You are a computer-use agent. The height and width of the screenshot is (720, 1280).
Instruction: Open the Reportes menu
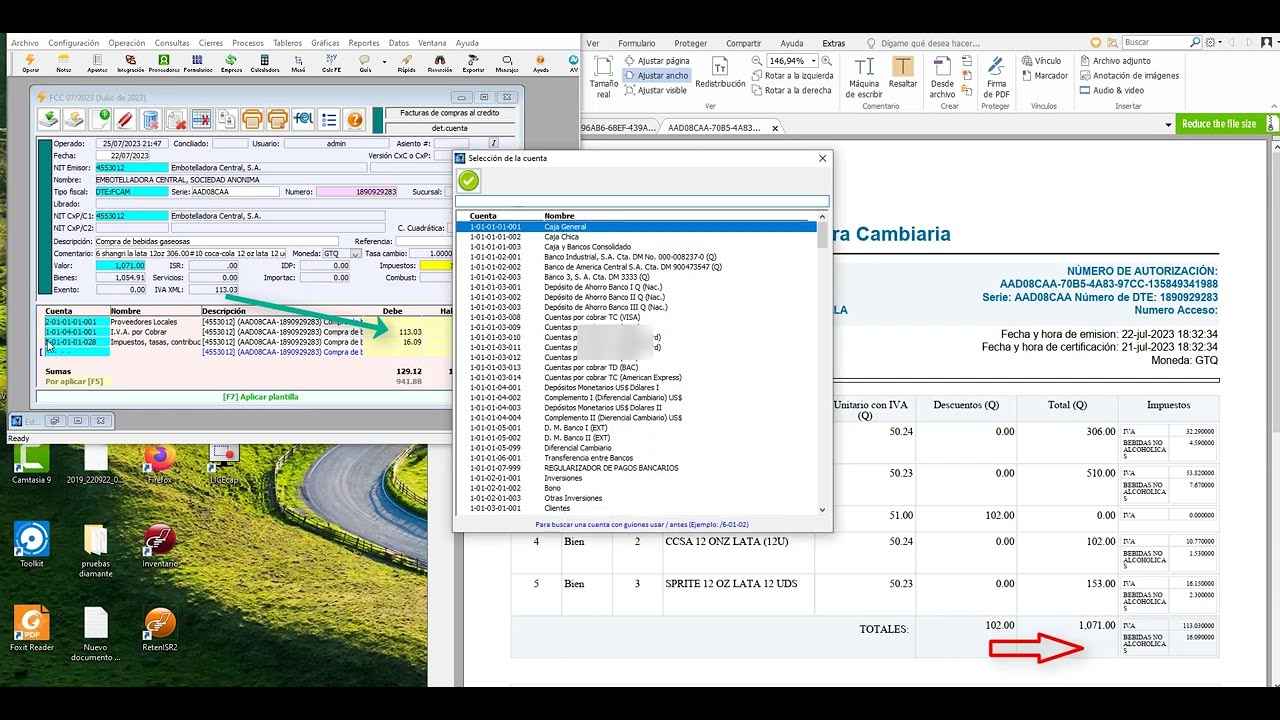click(x=364, y=43)
